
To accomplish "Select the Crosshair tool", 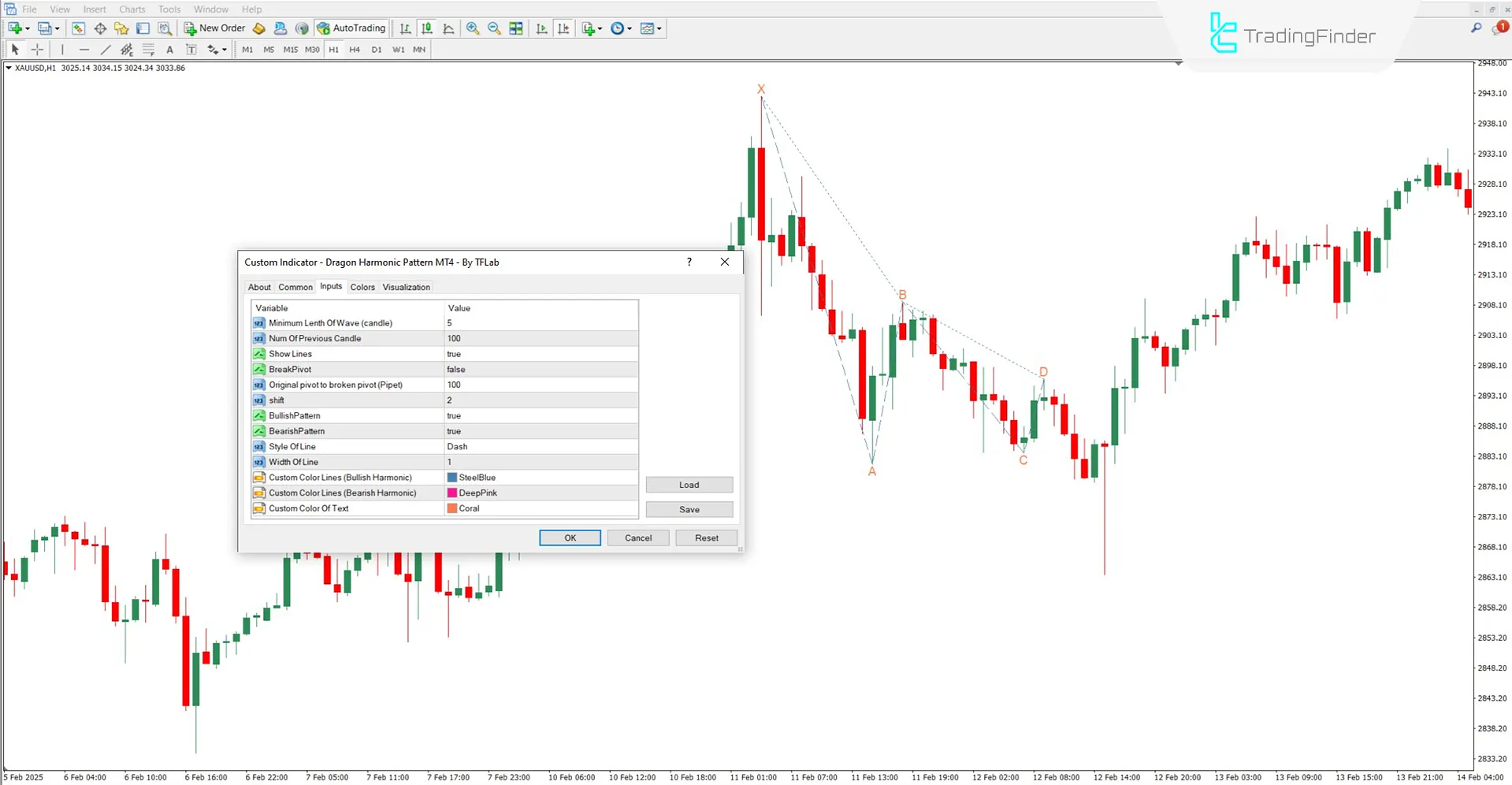I will [37, 49].
